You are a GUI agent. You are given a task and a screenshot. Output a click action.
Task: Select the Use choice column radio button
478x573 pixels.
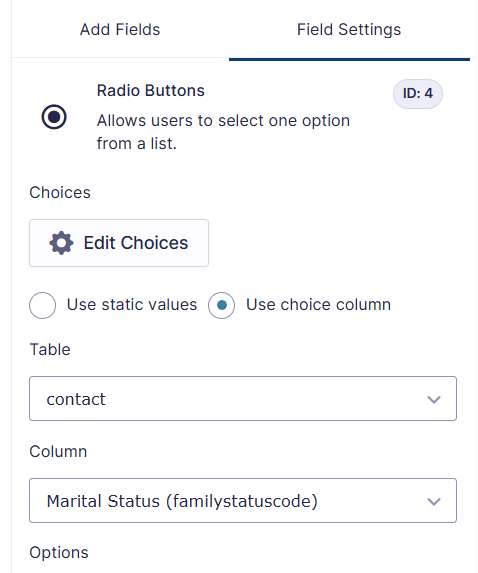pos(221,305)
